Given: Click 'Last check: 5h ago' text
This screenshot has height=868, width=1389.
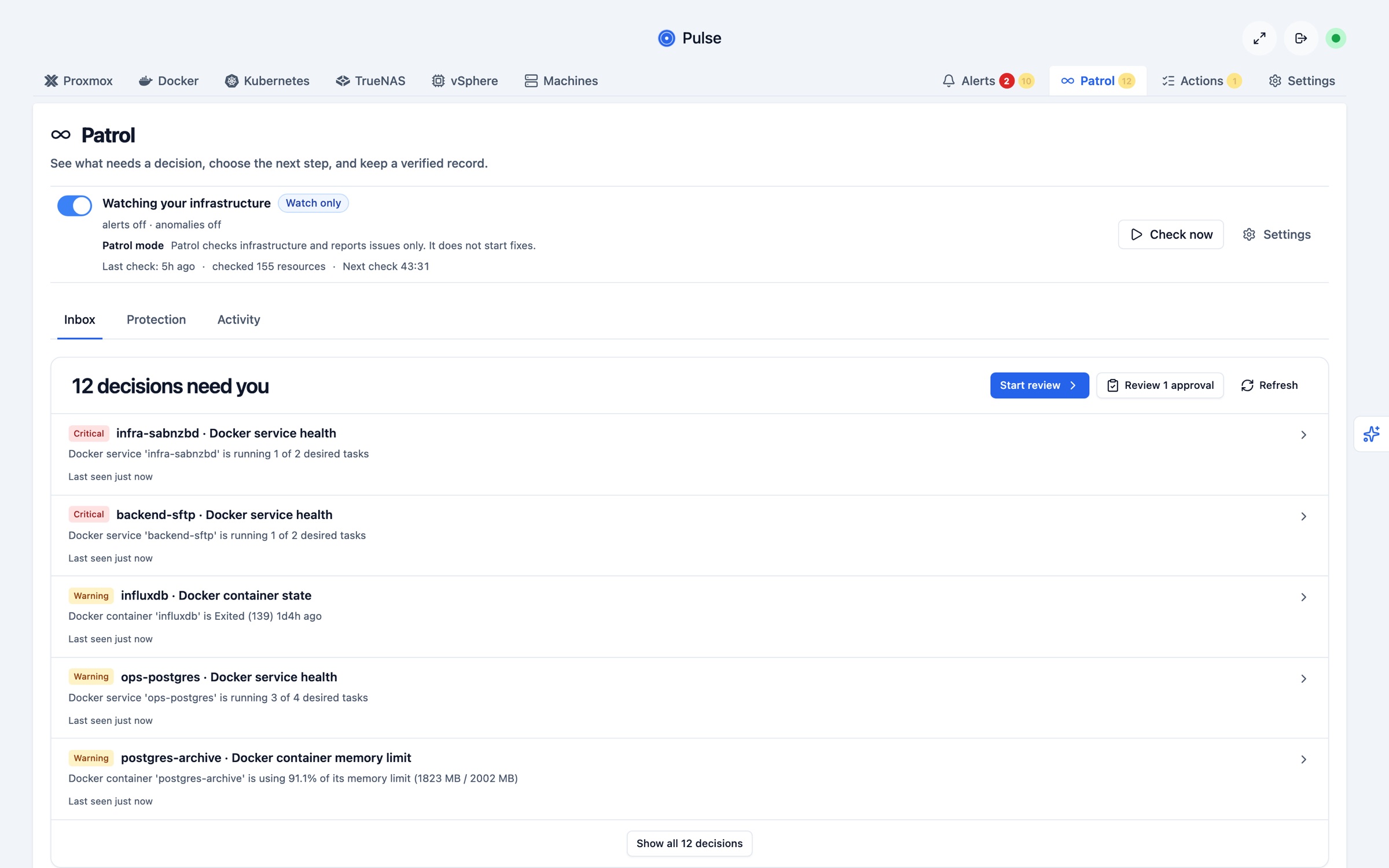Looking at the screenshot, I should [x=149, y=267].
